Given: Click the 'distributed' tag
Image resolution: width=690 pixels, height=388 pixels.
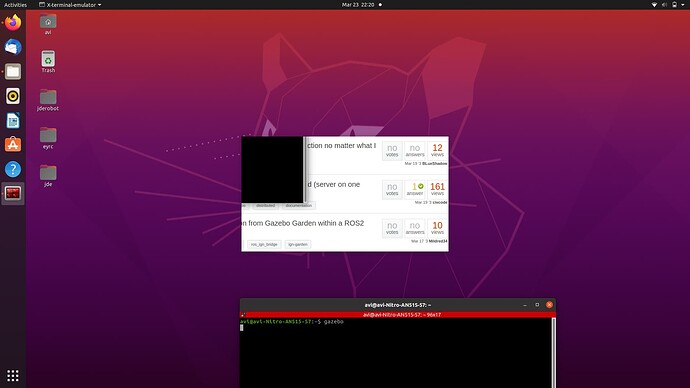Looking at the screenshot, I should pyautogui.click(x=265, y=205).
